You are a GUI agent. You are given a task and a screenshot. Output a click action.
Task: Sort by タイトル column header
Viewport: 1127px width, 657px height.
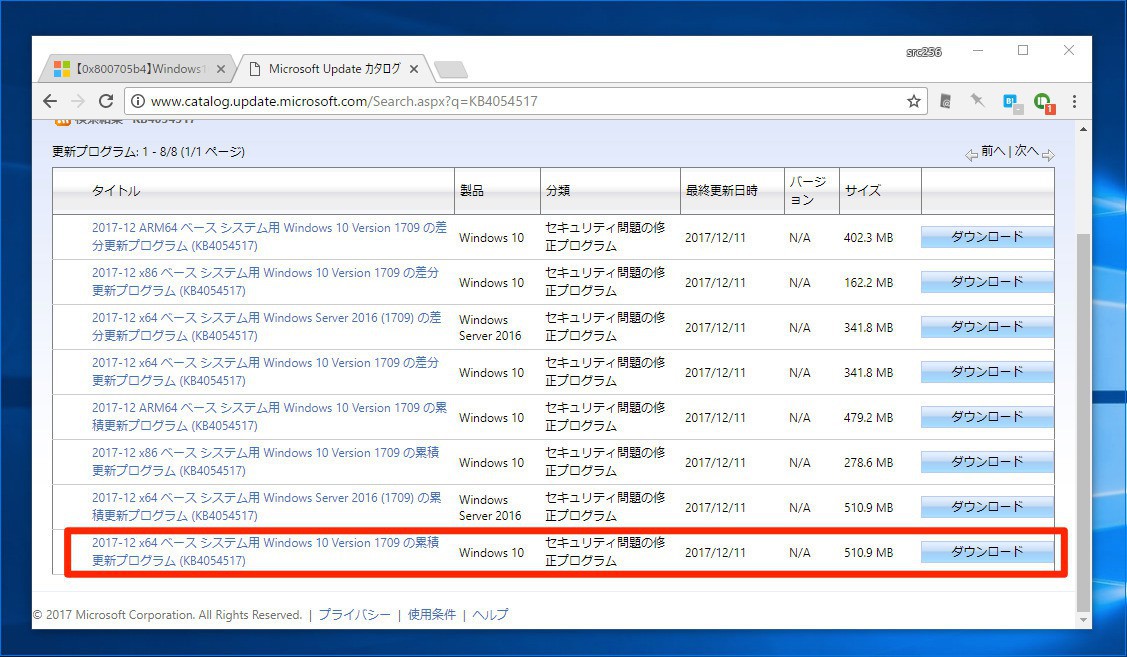coord(116,190)
